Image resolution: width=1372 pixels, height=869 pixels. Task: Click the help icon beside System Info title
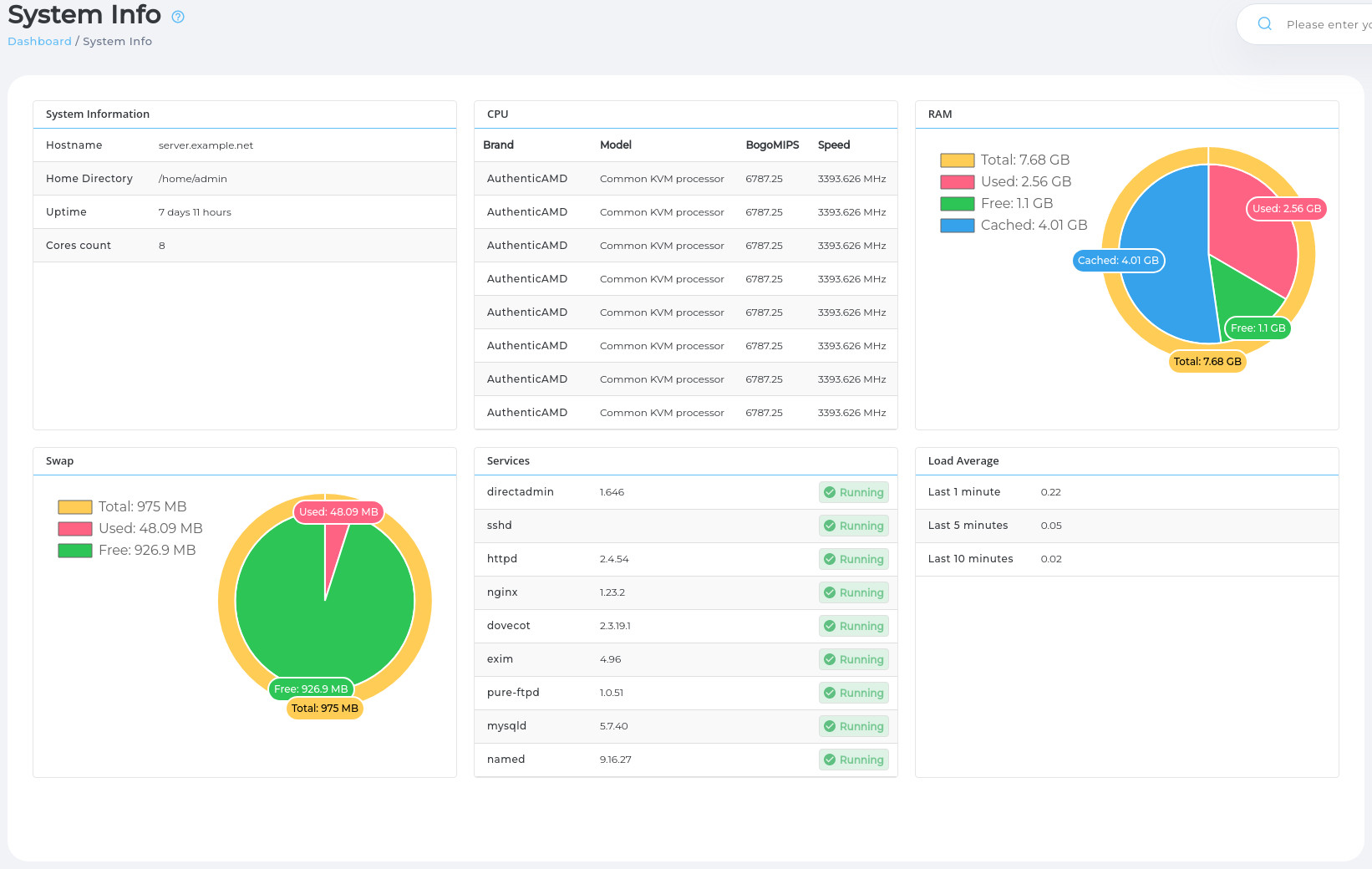[x=177, y=17]
